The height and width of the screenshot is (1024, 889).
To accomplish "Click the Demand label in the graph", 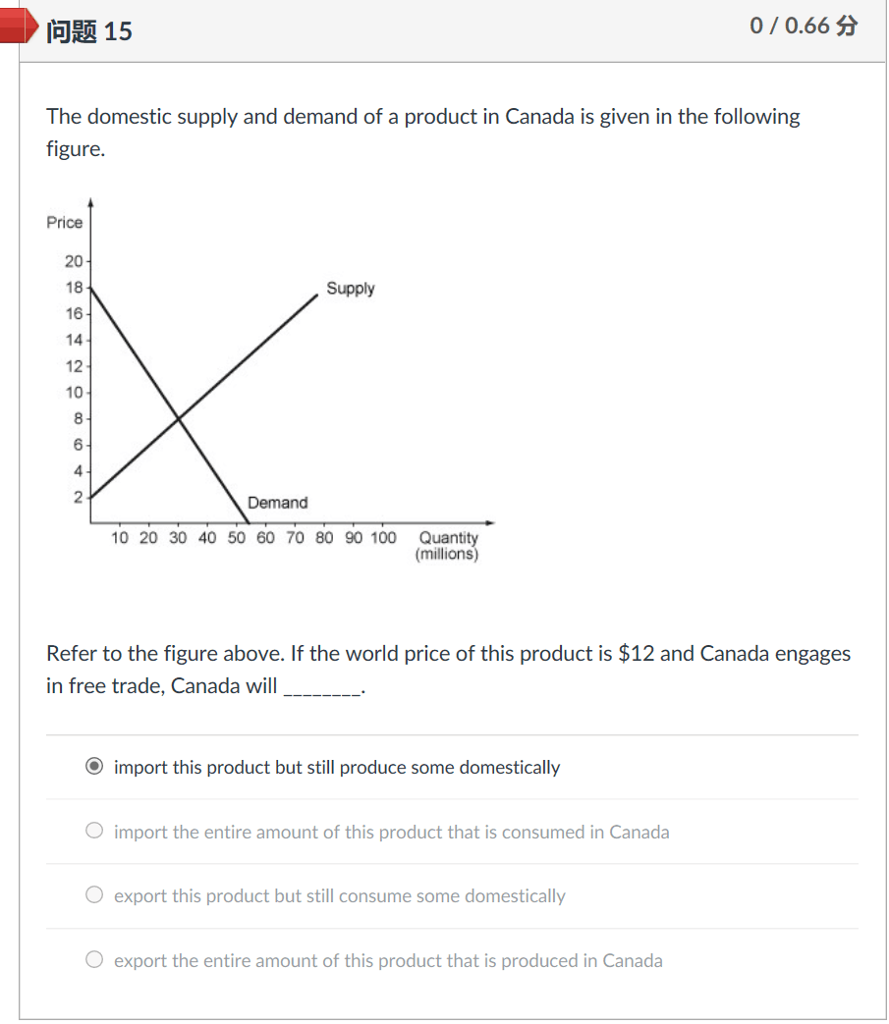I will [277, 503].
